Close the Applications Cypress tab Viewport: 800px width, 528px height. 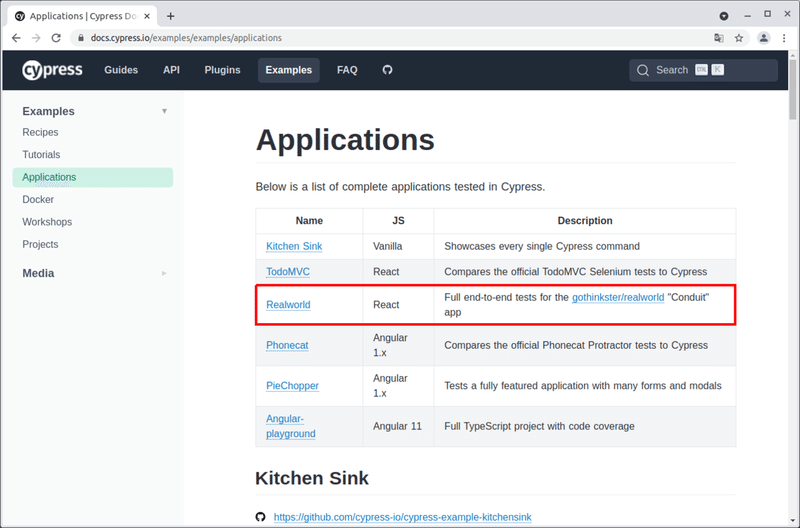(147, 16)
